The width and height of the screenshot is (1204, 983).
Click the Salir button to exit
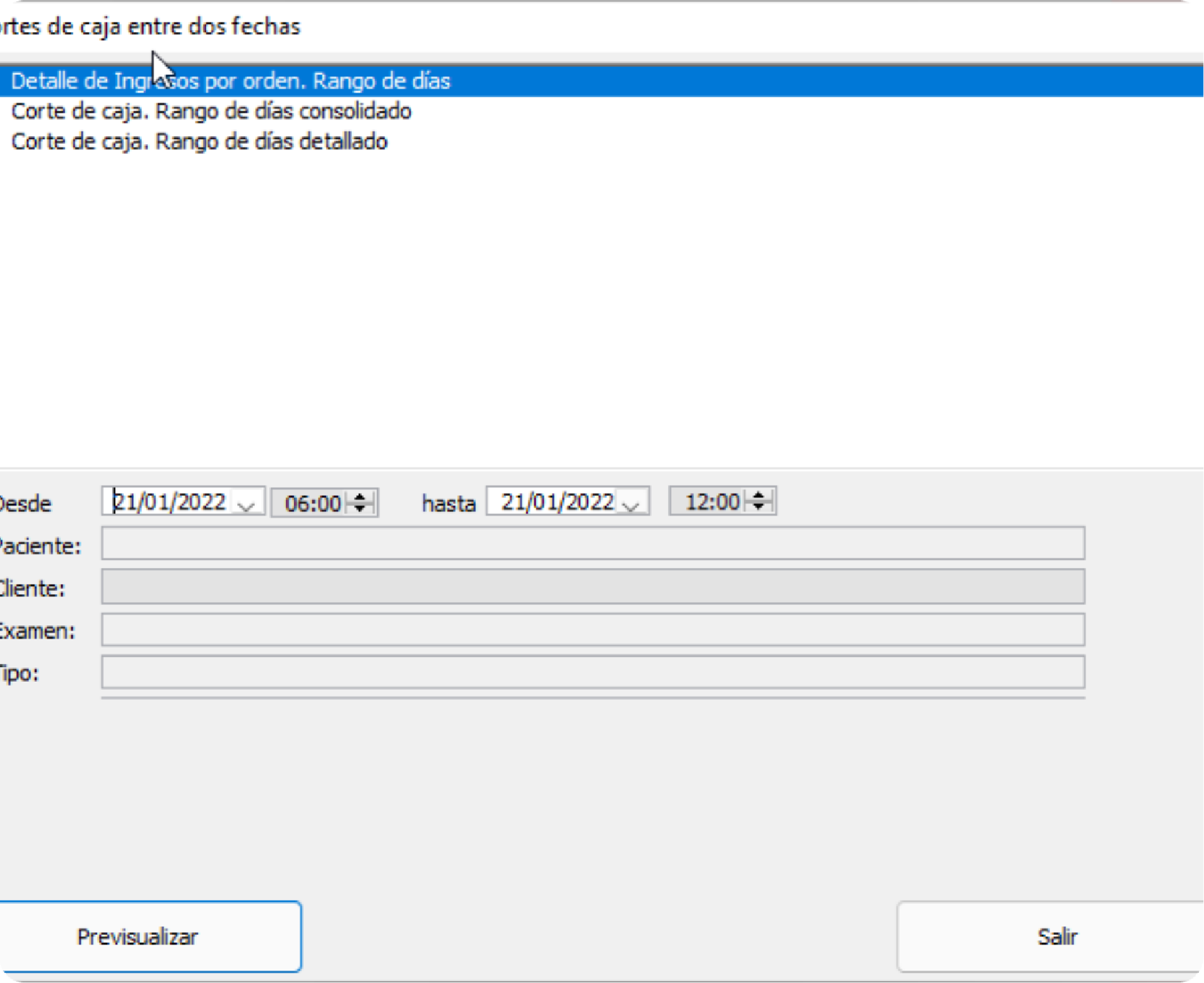1056,936
